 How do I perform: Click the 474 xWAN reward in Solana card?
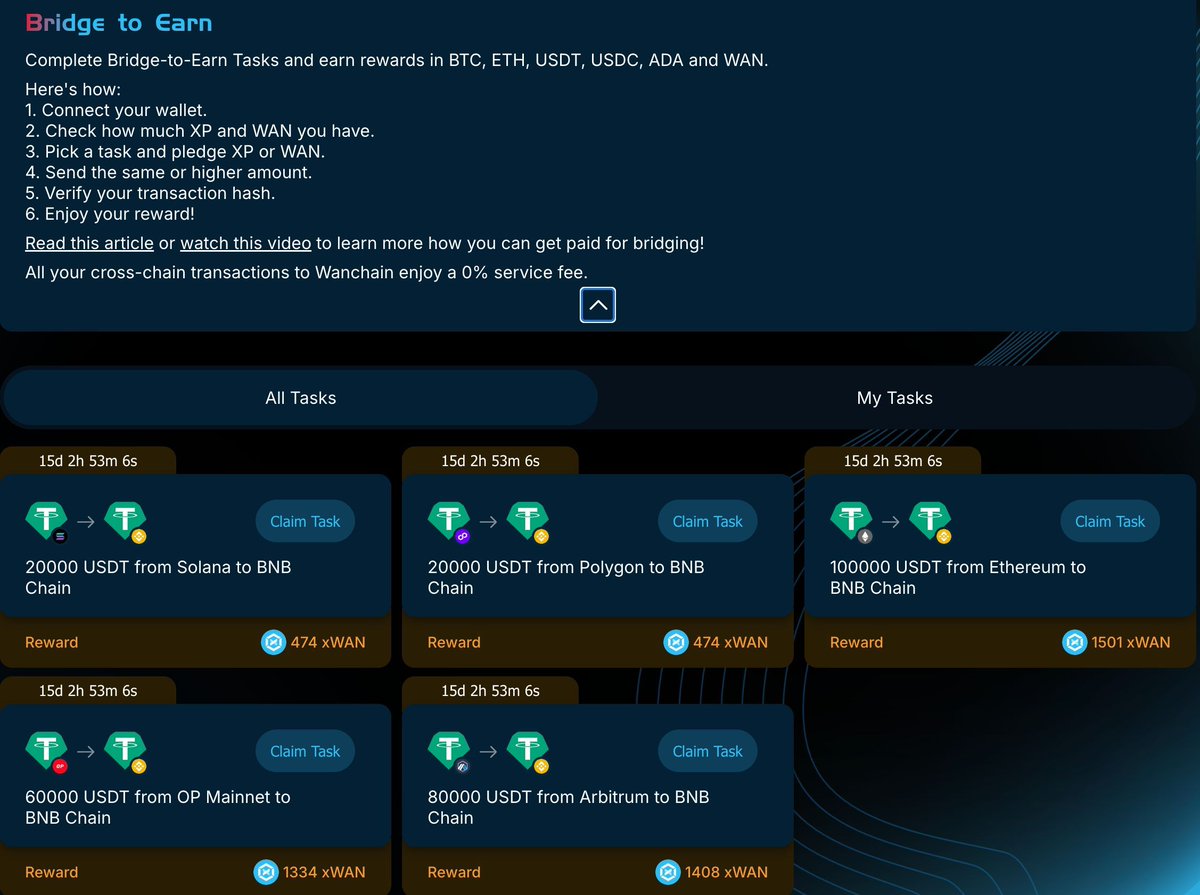[x=328, y=642]
